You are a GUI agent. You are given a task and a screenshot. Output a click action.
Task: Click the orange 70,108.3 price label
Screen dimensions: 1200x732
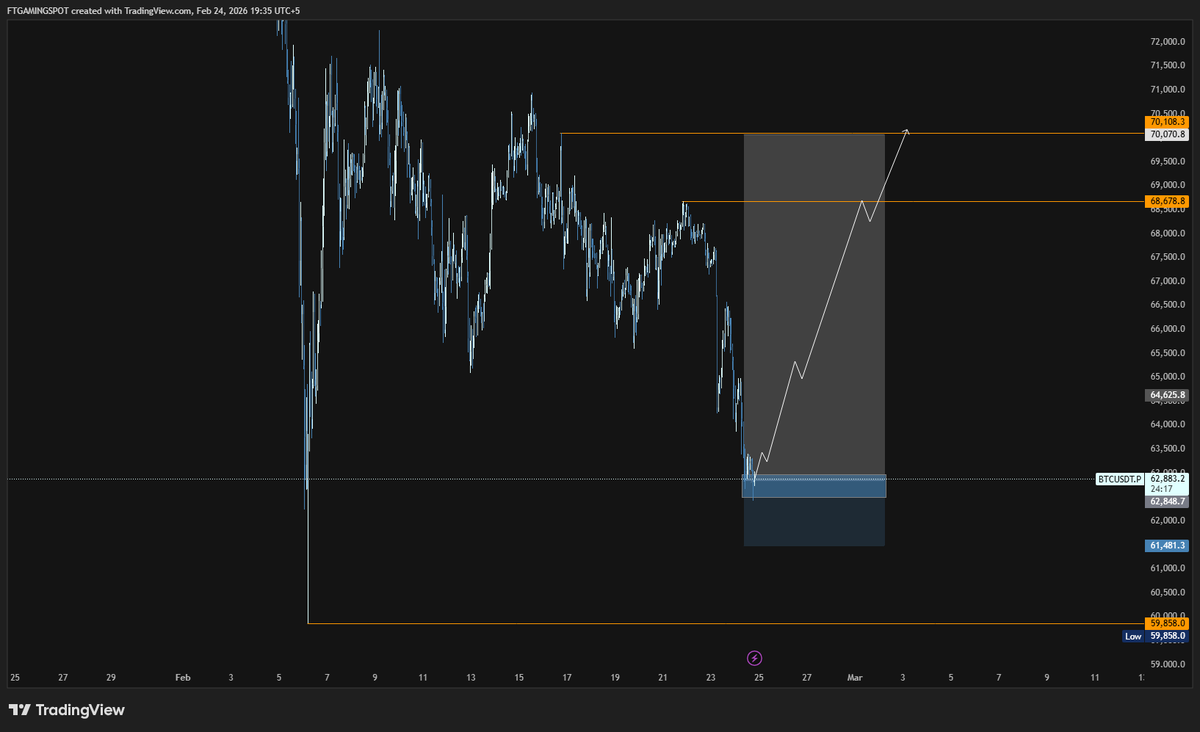[1168, 122]
